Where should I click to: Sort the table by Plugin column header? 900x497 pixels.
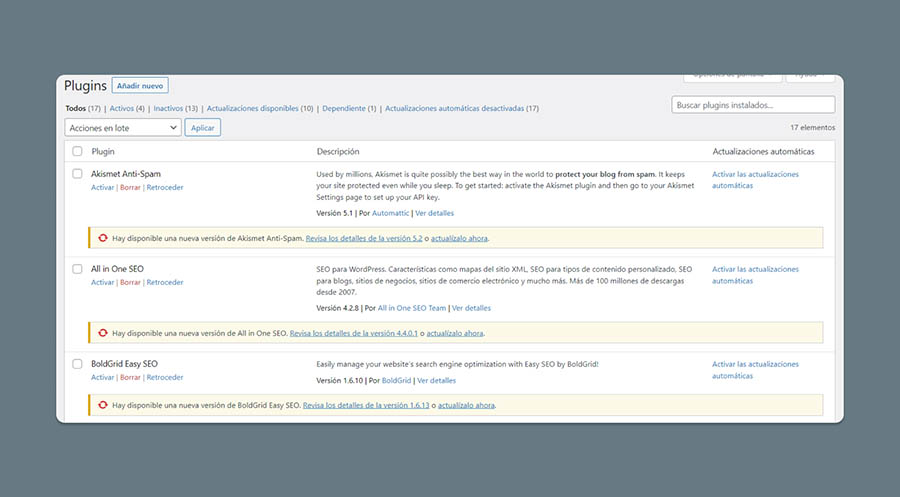(x=103, y=152)
